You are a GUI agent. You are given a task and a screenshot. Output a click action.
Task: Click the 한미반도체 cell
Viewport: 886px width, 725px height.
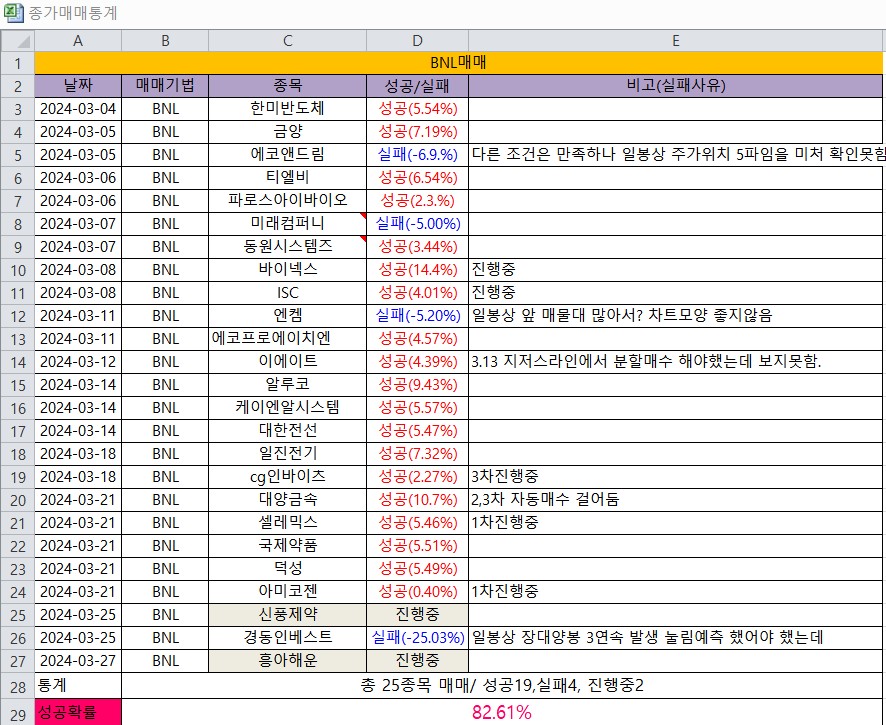[288, 109]
